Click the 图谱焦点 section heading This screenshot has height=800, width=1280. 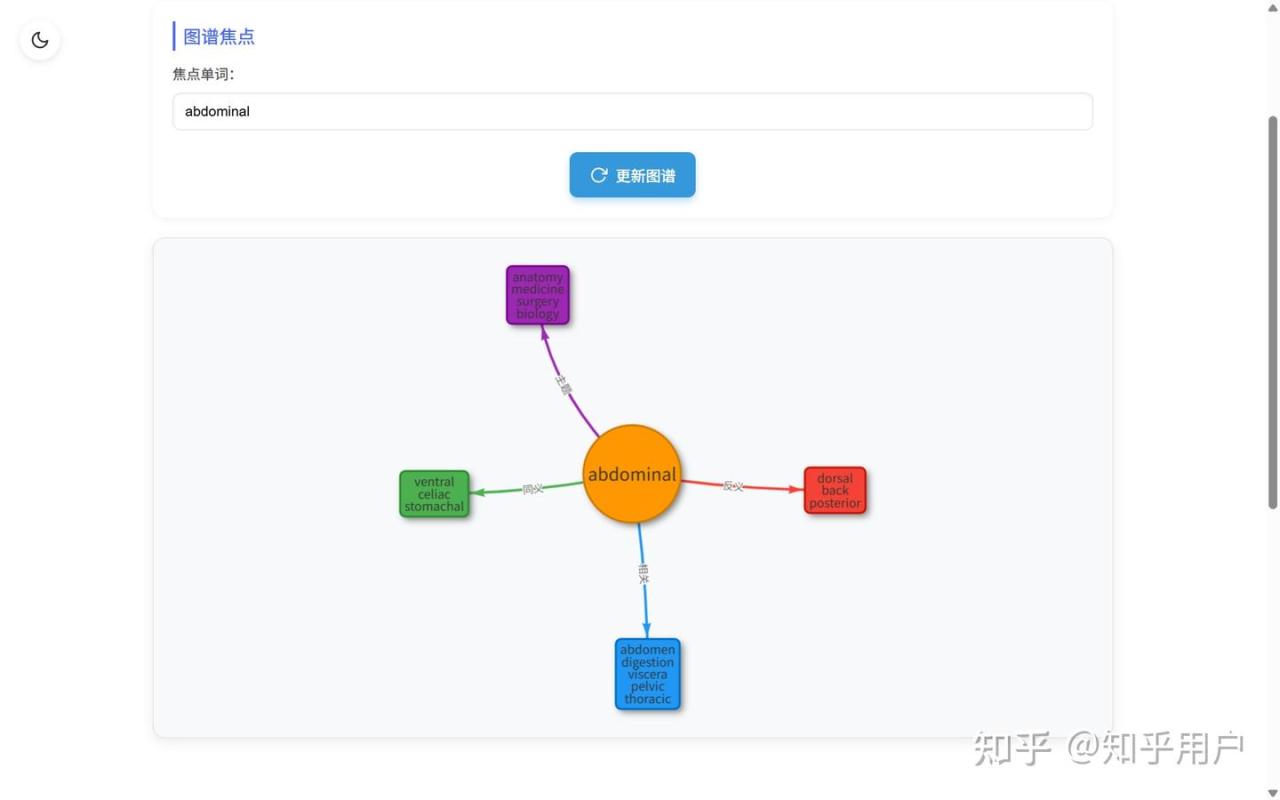tap(219, 37)
